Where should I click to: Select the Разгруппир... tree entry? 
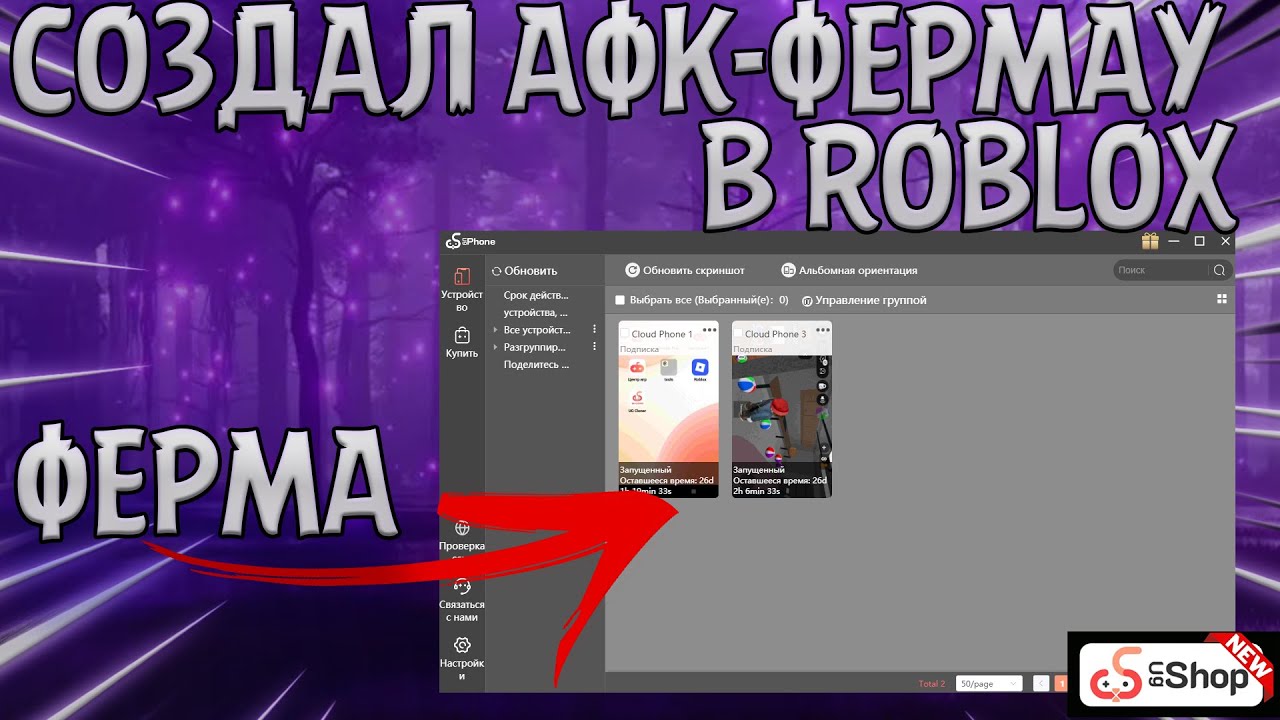coord(534,347)
